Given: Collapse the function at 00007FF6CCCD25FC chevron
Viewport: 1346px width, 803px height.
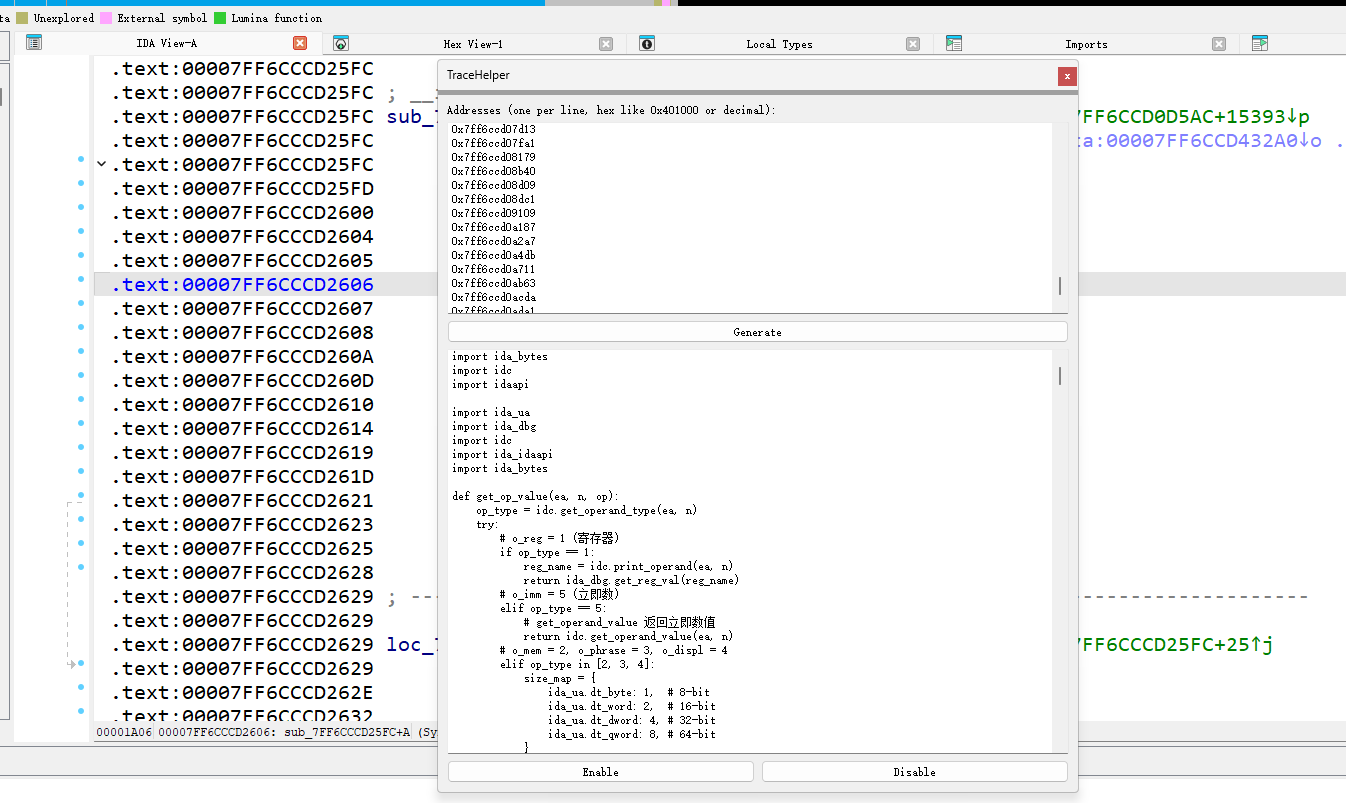Looking at the screenshot, I should click(100, 164).
